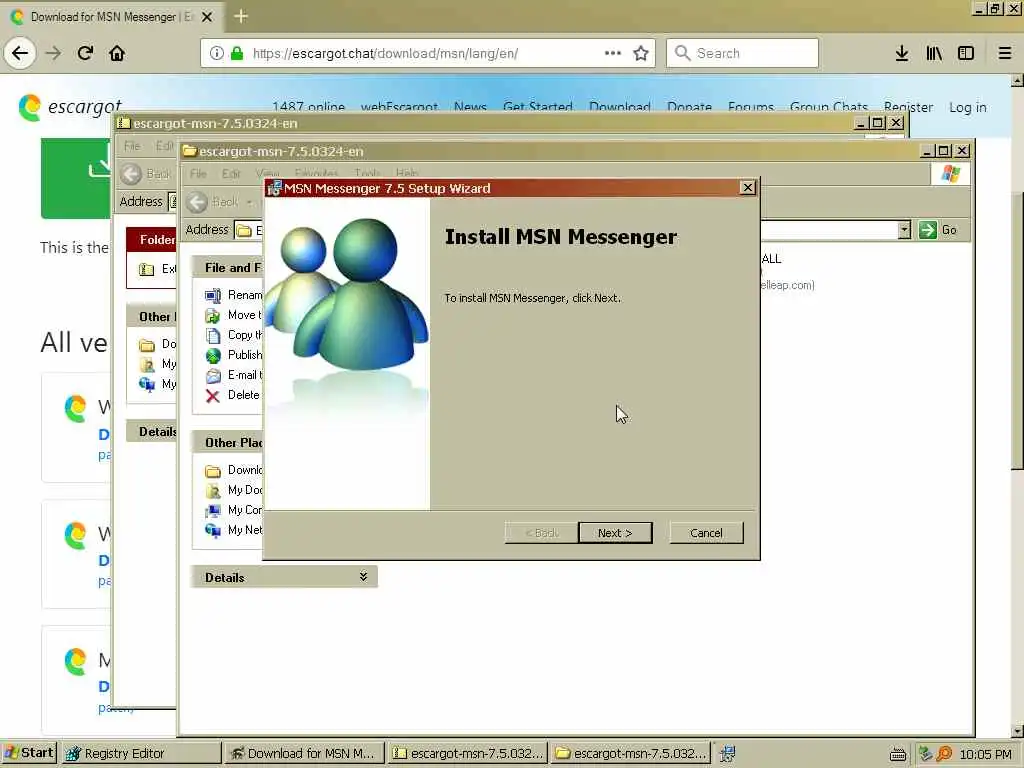Open Log in link on escargot site
This screenshot has height=768, width=1024.
[x=967, y=107]
